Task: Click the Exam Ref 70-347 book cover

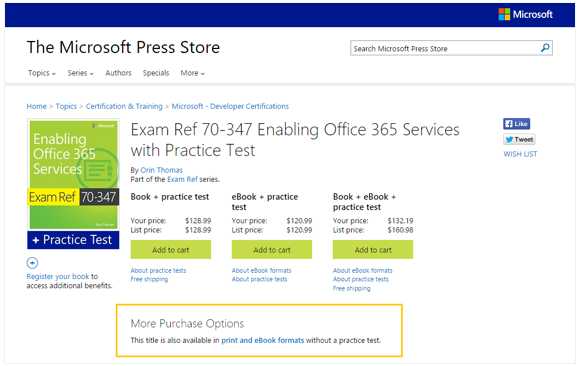Action: (73, 184)
